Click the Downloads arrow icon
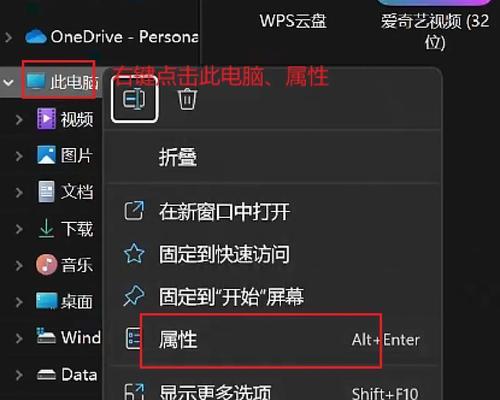 [46, 228]
